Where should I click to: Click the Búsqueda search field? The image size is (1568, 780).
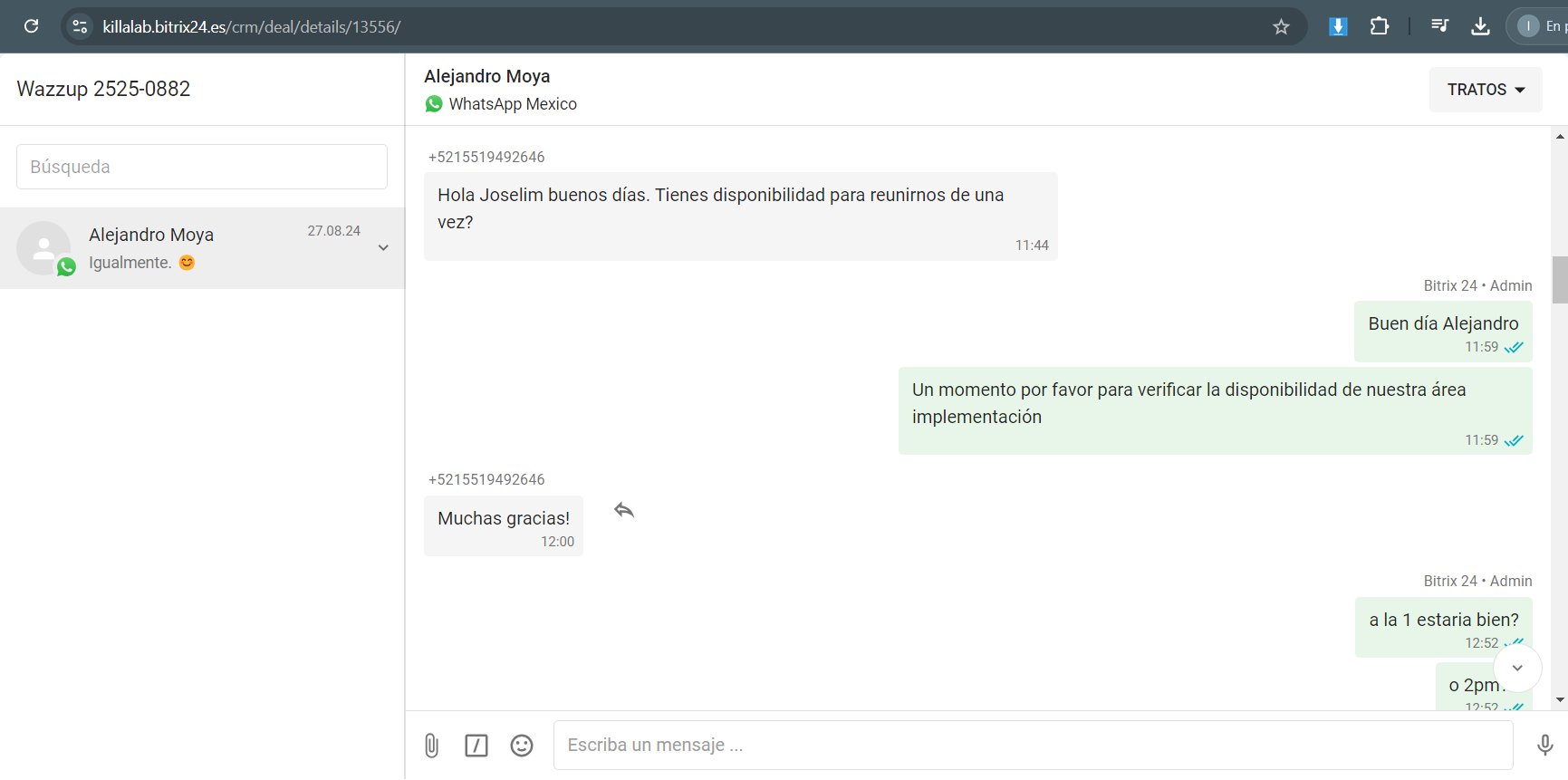pyautogui.click(x=202, y=167)
